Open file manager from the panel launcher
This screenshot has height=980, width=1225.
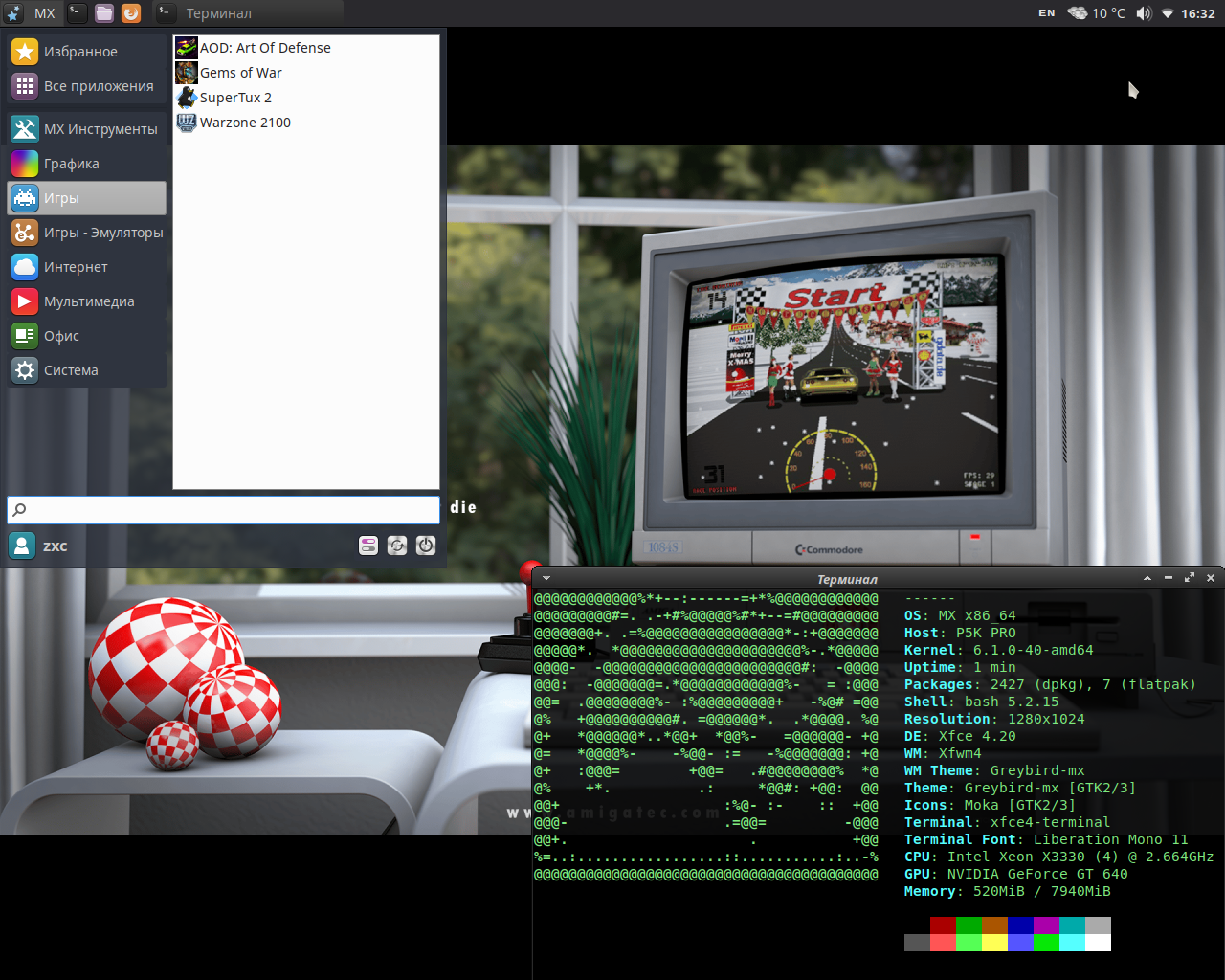[x=104, y=13]
